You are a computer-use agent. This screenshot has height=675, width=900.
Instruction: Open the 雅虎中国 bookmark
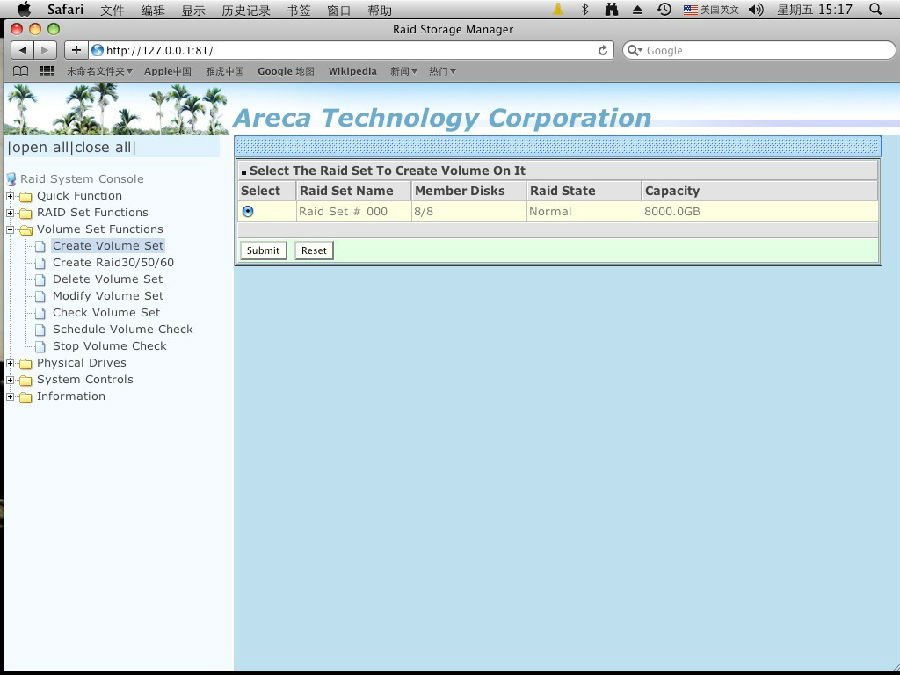224,71
